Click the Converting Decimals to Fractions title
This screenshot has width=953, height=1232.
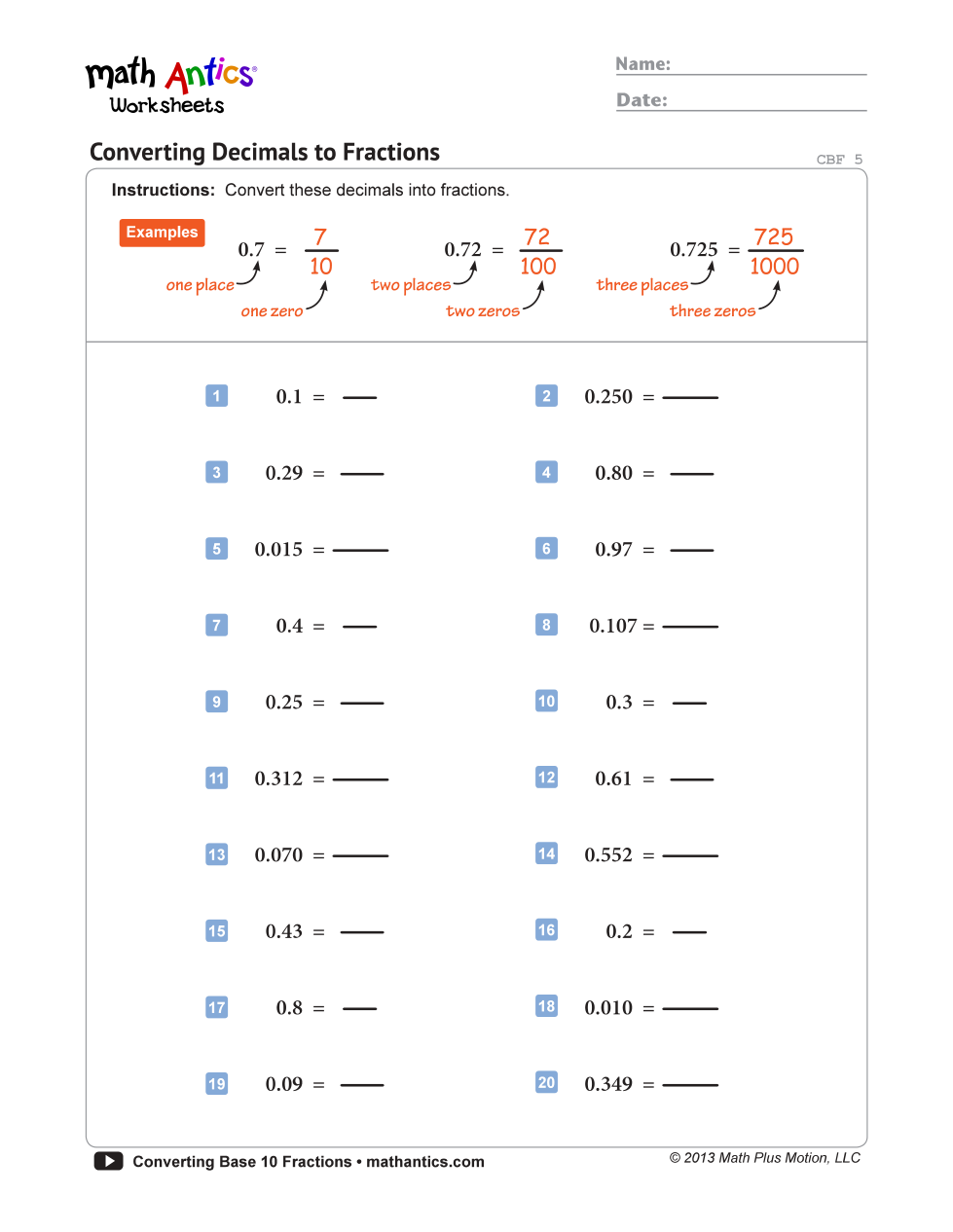click(x=265, y=153)
